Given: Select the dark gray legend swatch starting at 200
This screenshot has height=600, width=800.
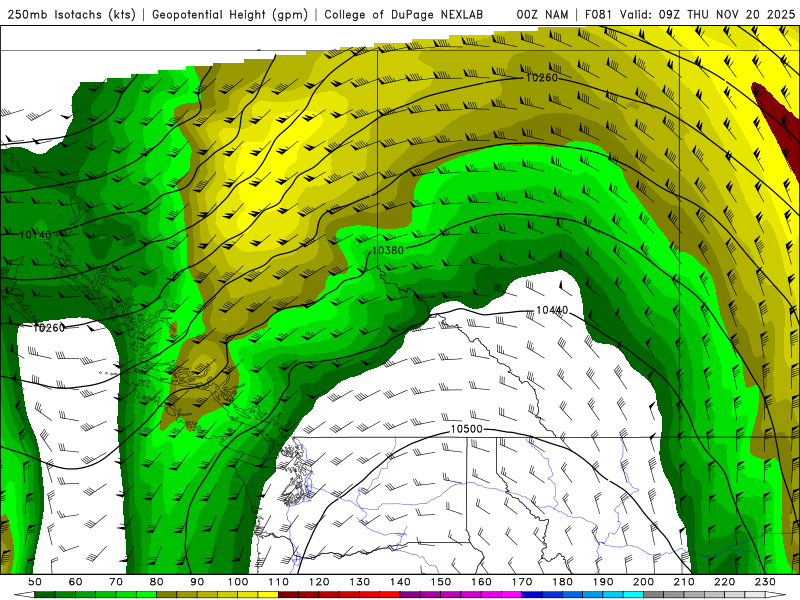Looking at the screenshot, I should (654, 595).
